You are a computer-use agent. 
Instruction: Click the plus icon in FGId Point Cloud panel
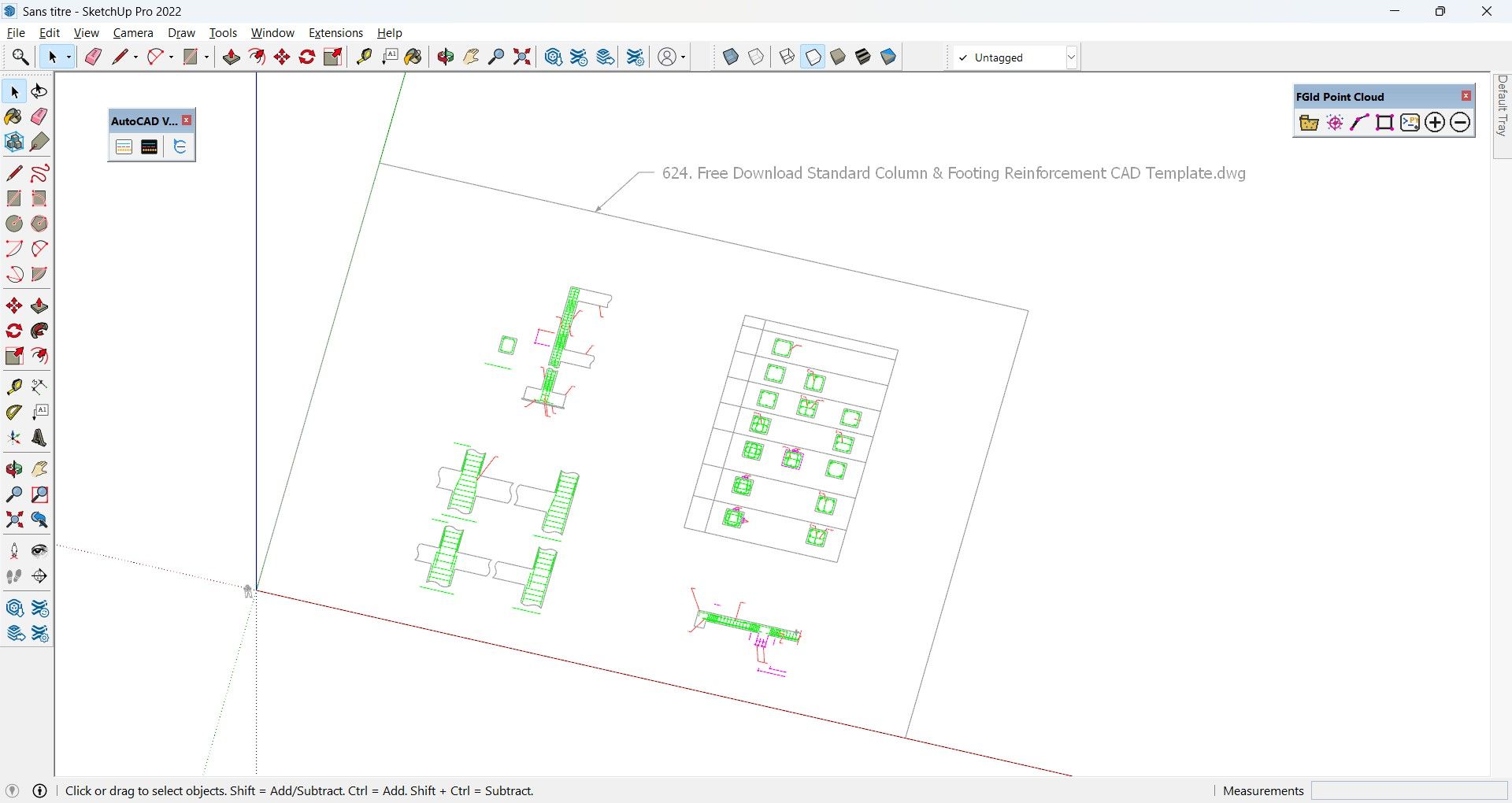[1435, 122]
